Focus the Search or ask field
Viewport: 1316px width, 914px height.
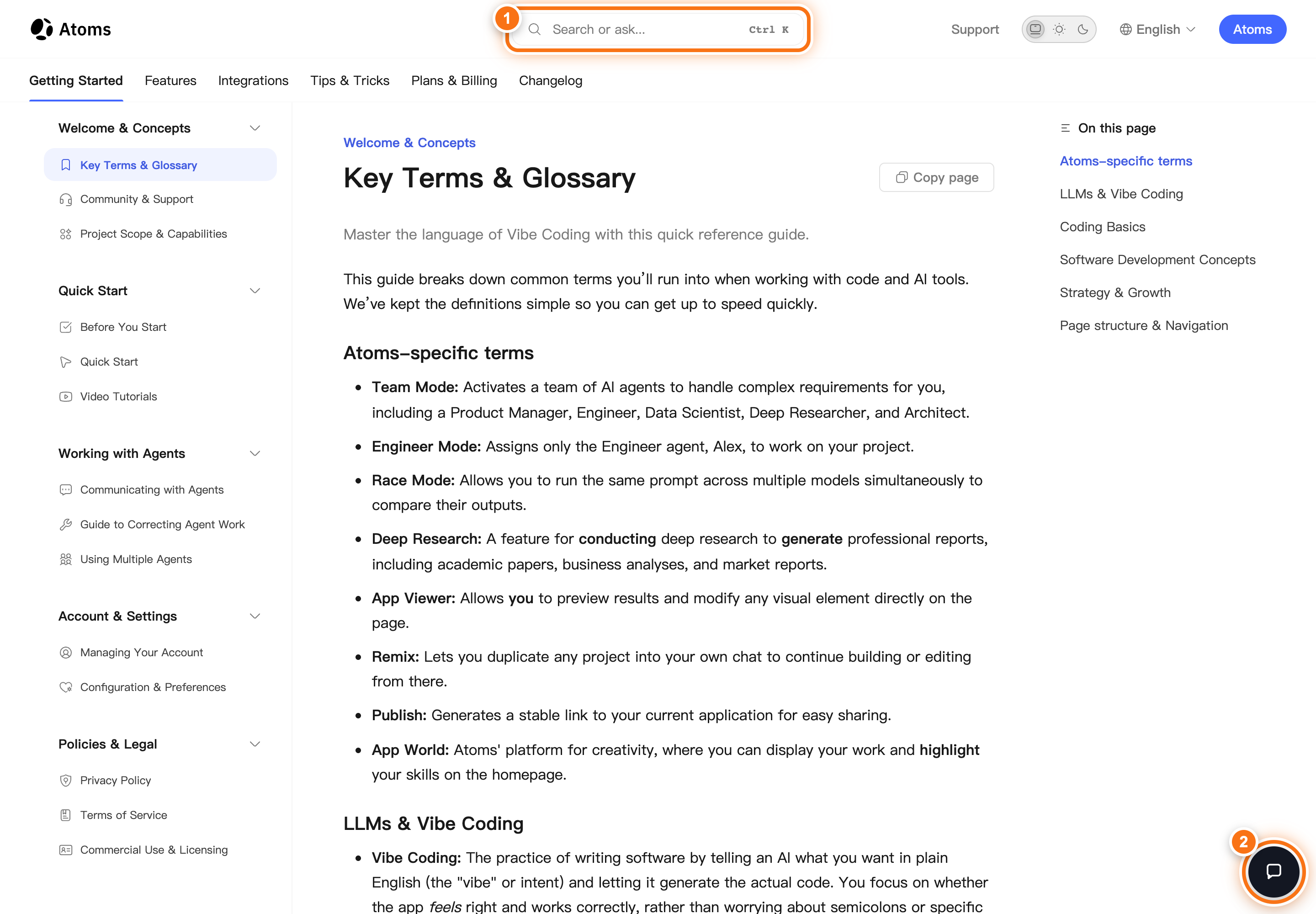pos(658,29)
